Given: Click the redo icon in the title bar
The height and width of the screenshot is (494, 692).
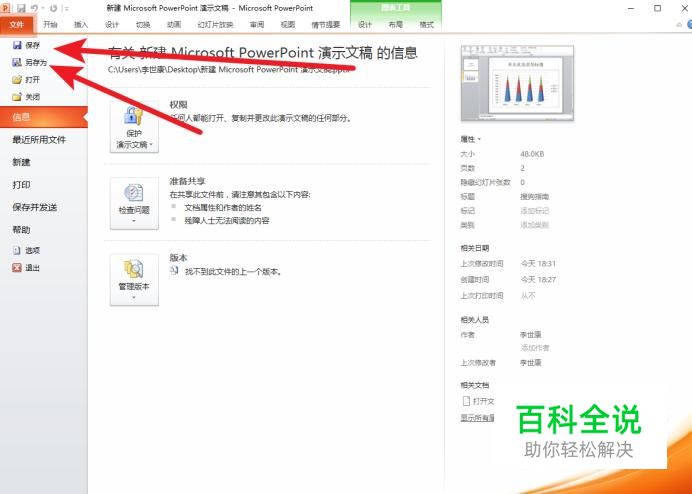Looking at the screenshot, I should pos(53,8).
